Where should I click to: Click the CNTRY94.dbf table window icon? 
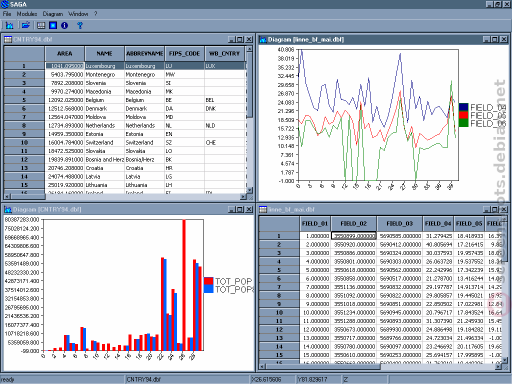pos(8,39)
